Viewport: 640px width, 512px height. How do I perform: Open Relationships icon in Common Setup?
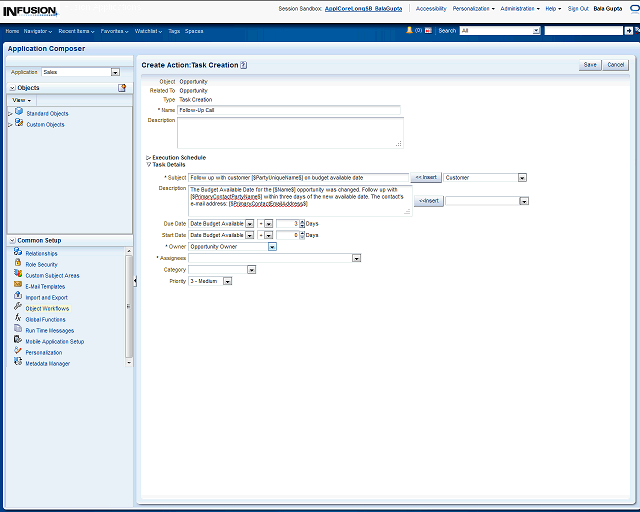(x=18, y=253)
